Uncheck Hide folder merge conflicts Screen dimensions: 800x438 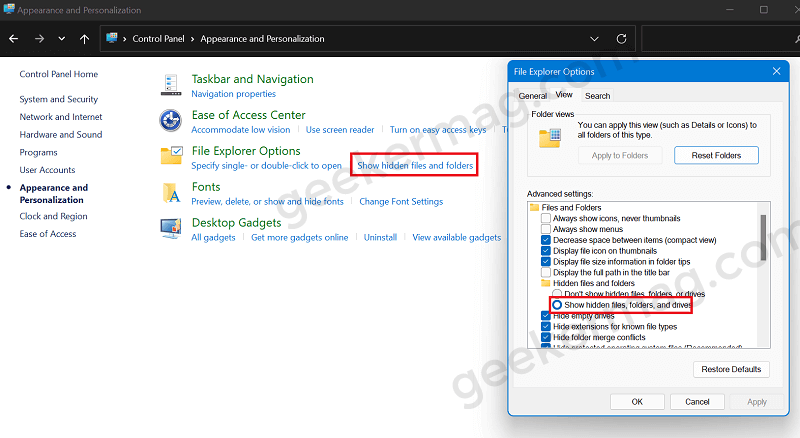click(546, 337)
